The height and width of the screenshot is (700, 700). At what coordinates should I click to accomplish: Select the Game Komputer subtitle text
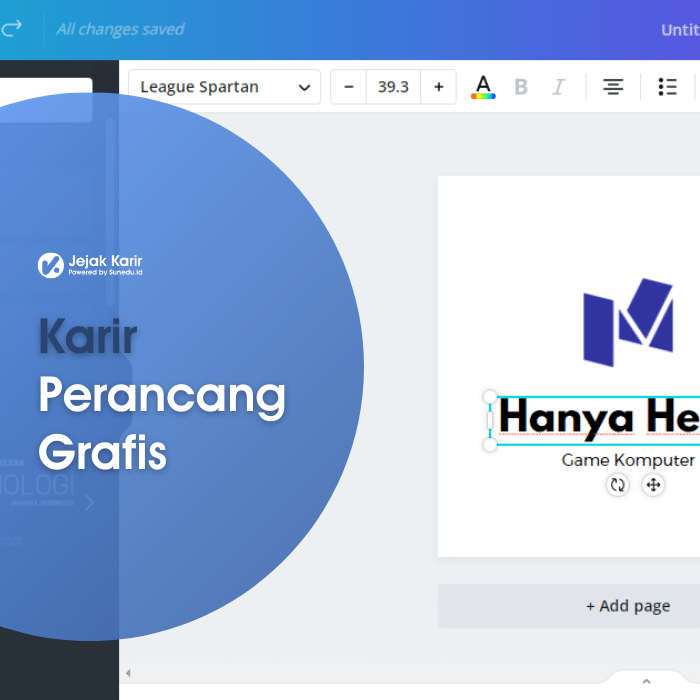click(x=628, y=460)
